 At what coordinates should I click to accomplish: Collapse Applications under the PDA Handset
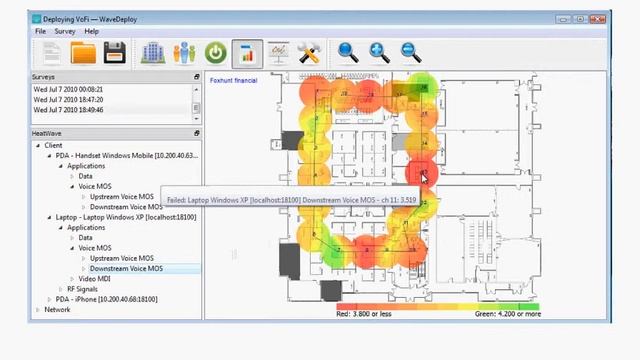point(61,166)
